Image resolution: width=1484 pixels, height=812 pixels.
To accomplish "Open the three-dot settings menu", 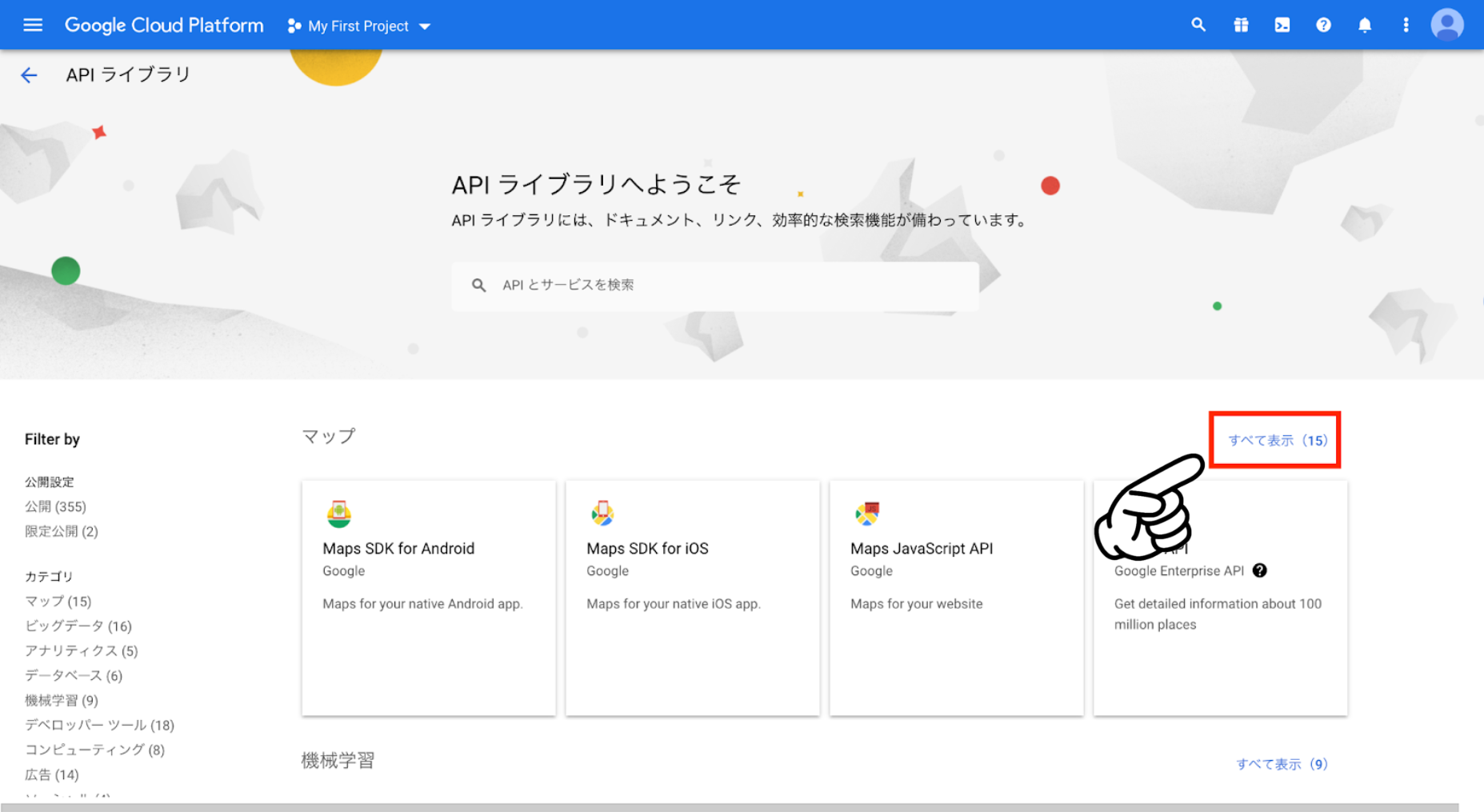I will coord(1406,25).
